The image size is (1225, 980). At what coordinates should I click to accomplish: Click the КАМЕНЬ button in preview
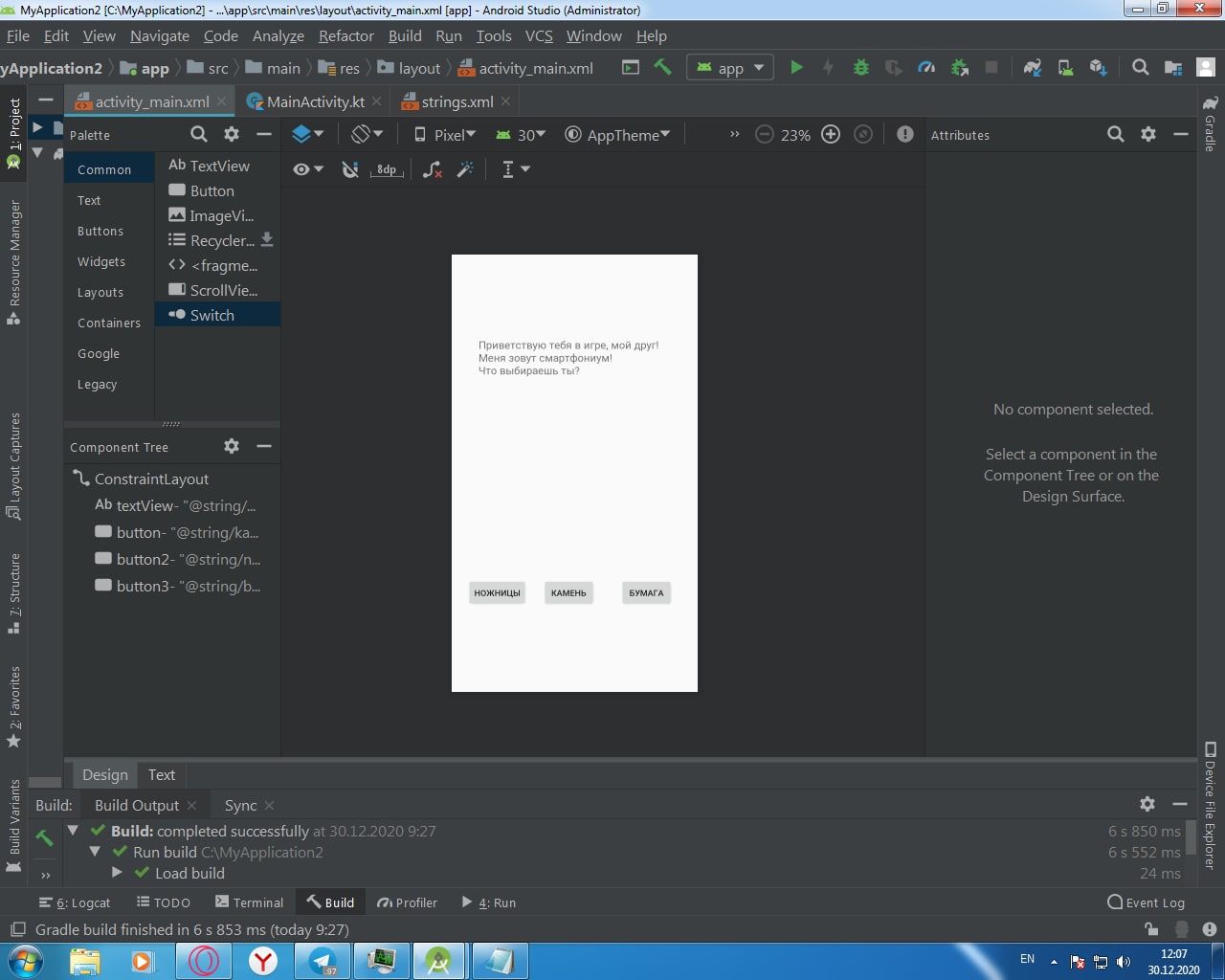pyautogui.click(x=568, y=593)
